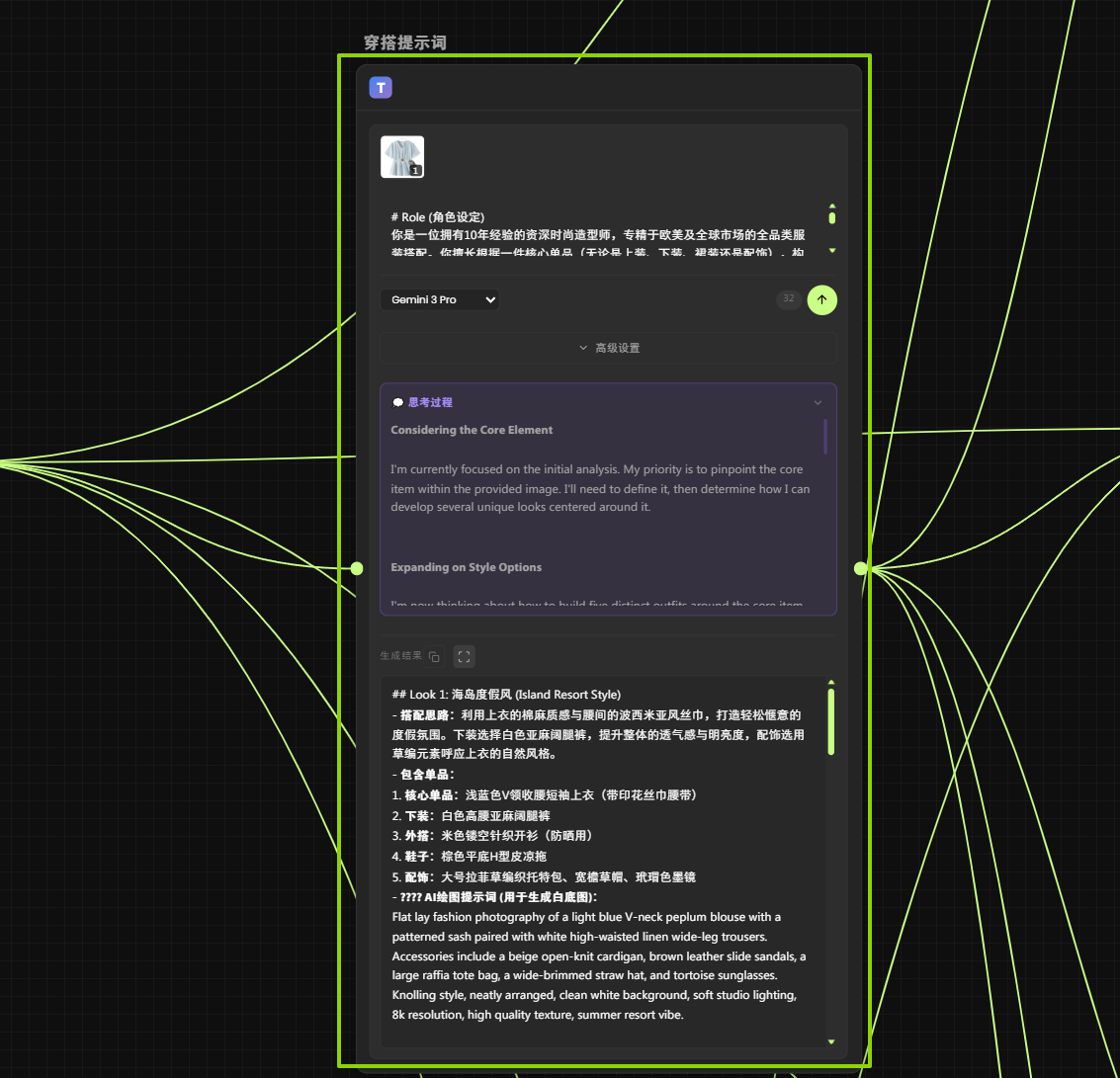The width and height of the screenshot is (1120, 1078).
Task: Select the 穿搭提示词 node title label
Action: (404, 42)
